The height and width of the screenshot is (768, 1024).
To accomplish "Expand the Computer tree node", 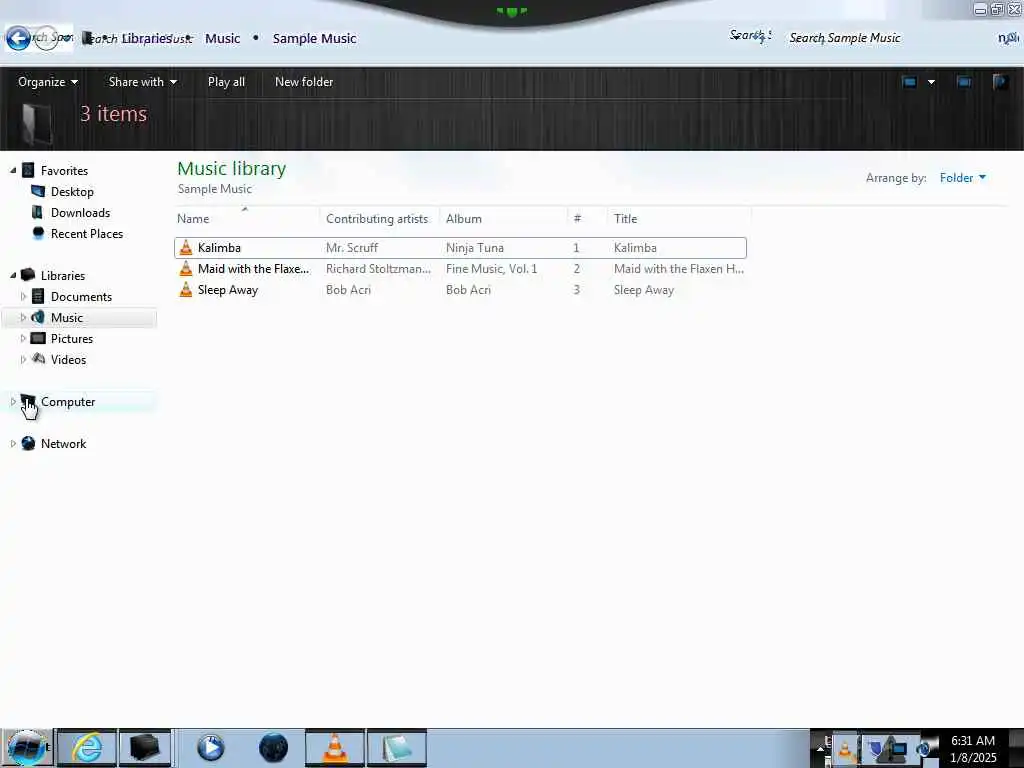I will (13, 402).
